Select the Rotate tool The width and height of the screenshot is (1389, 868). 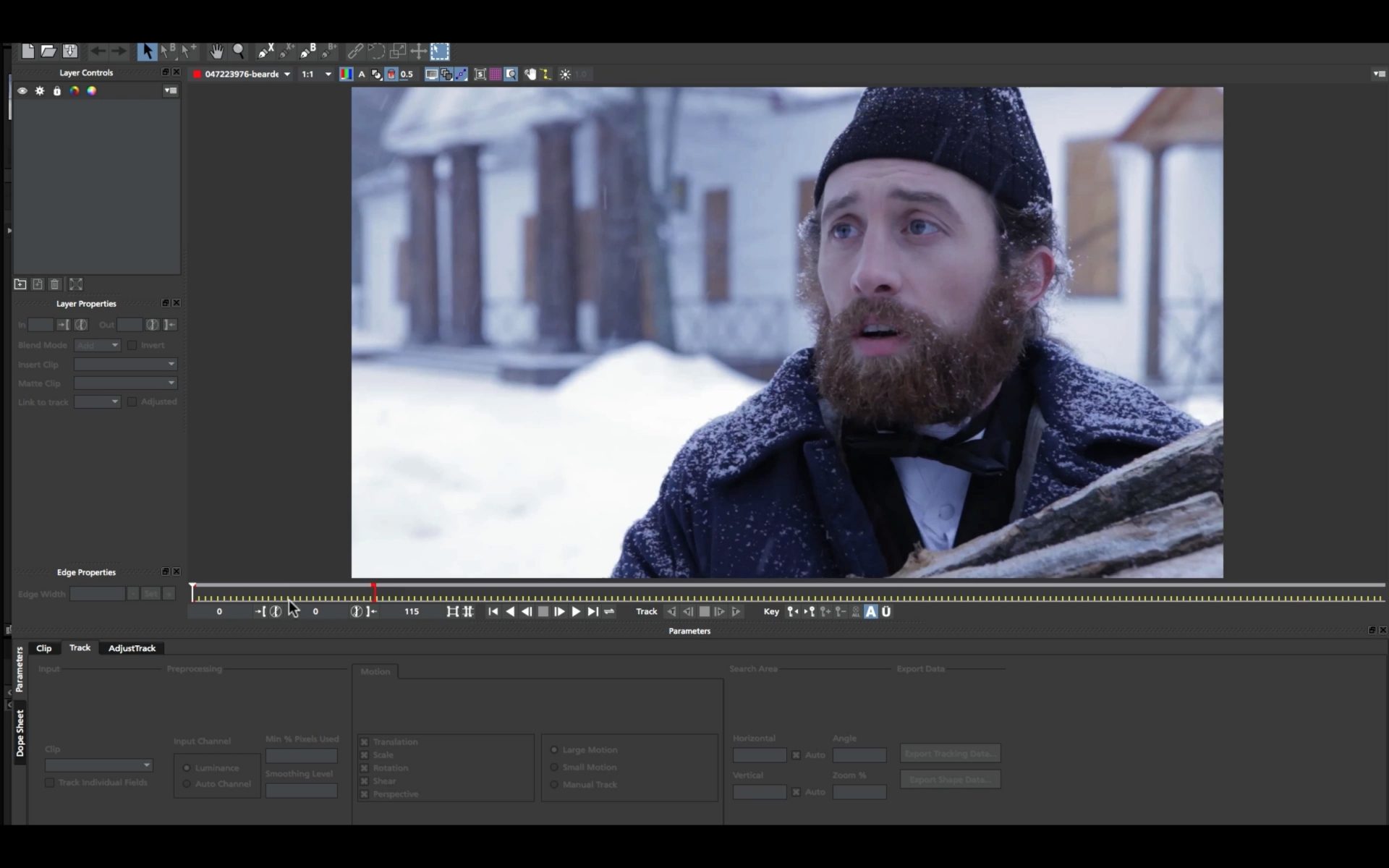pos(376,51)
